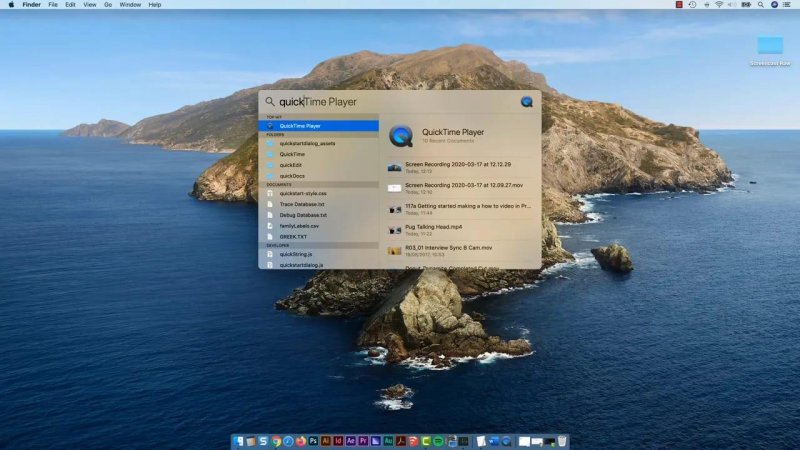800x450 pixels.
Task: Open the Screencast Raw desktop folder
Action: tap(770, 51)
